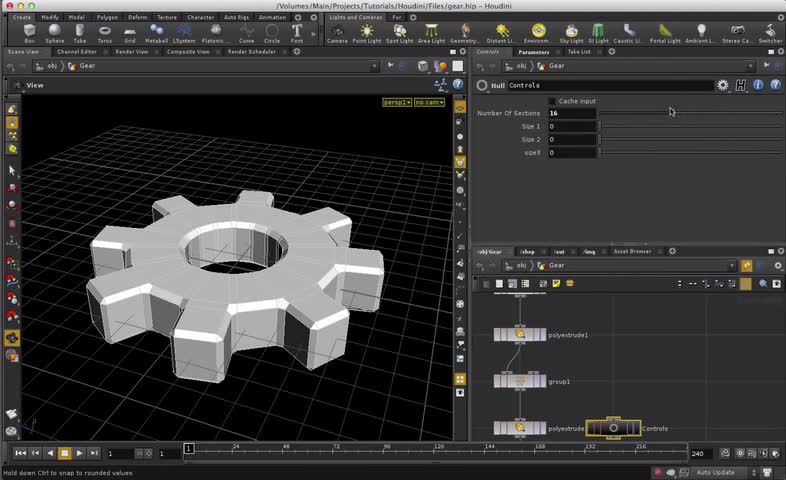Click the Number Of Sections slider
The image size is (786, 480).
[690, 113]
